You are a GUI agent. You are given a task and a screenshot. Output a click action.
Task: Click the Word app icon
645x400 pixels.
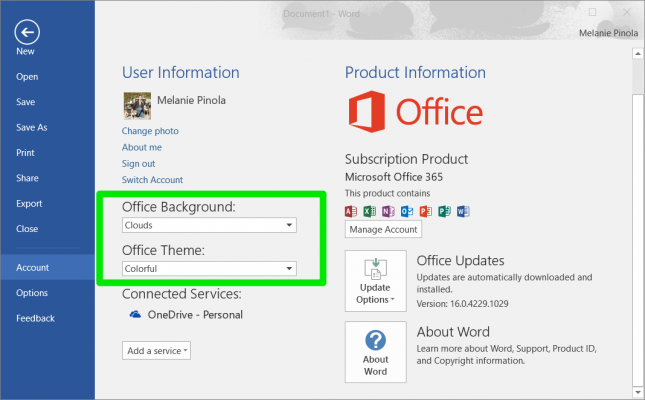tap(463, 211)
